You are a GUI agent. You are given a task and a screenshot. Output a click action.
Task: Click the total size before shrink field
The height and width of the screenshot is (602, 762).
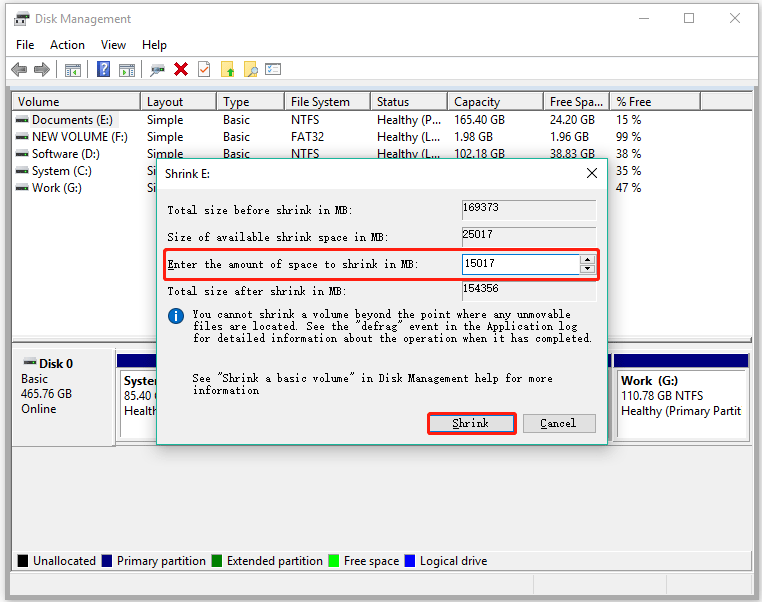(529, 210)
